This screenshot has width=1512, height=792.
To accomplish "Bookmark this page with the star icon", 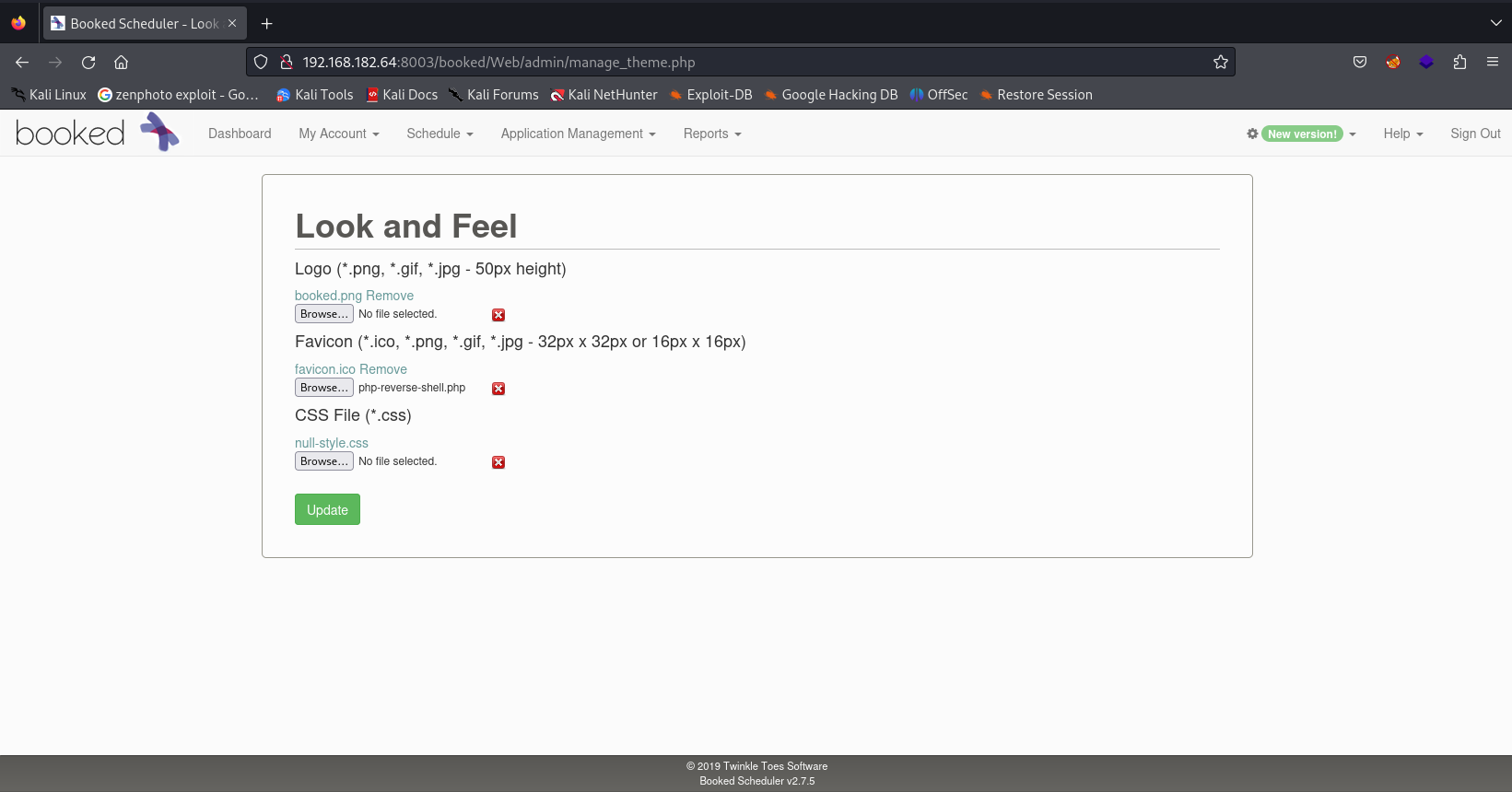I will click(1221, 63).
